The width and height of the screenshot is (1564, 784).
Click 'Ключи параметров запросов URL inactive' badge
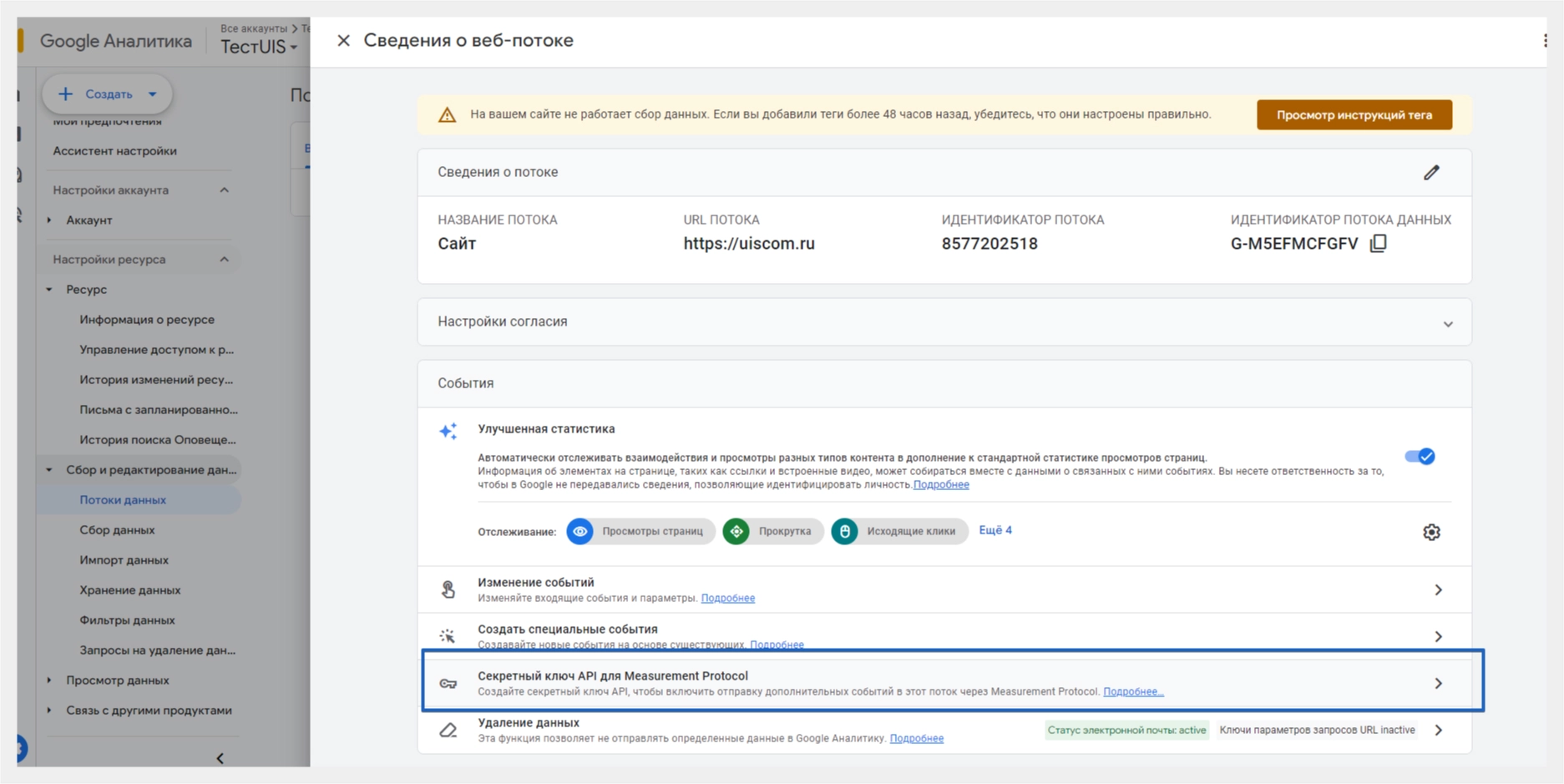point(1317,731)
